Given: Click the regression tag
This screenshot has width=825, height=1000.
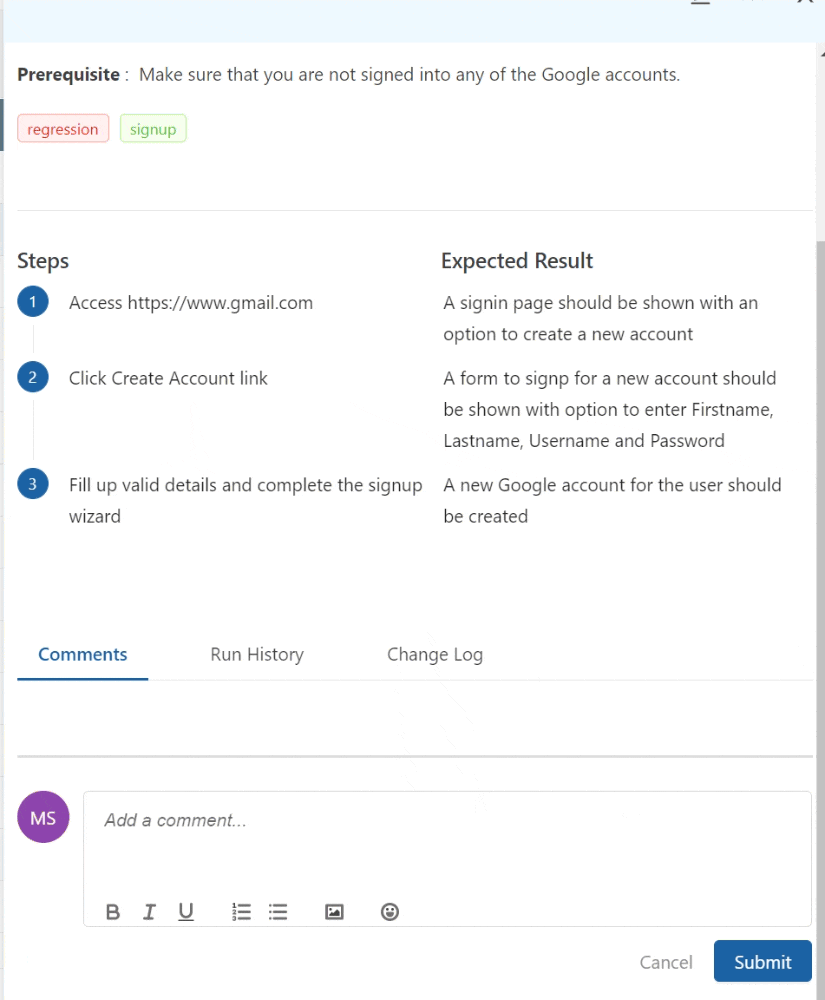Looking at the screenshot, I should [63, 128].
